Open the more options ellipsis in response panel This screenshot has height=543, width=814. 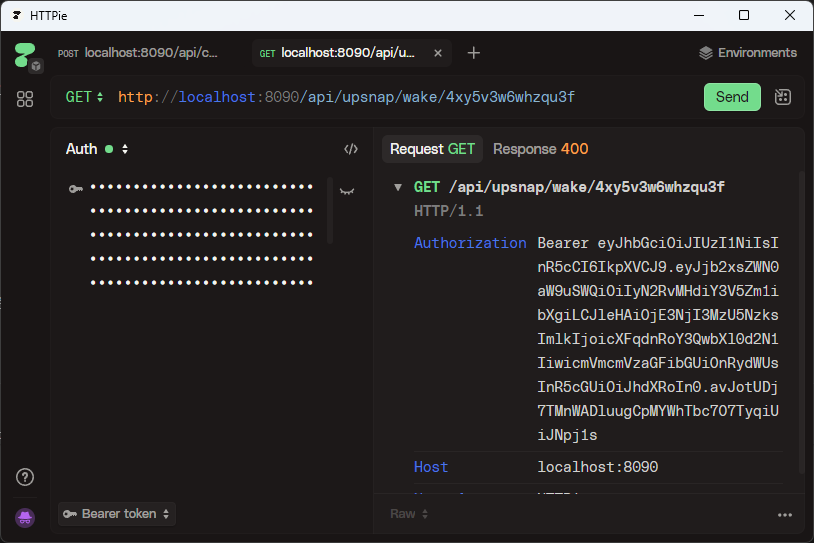pyautogui.click(x=784, y=514)
